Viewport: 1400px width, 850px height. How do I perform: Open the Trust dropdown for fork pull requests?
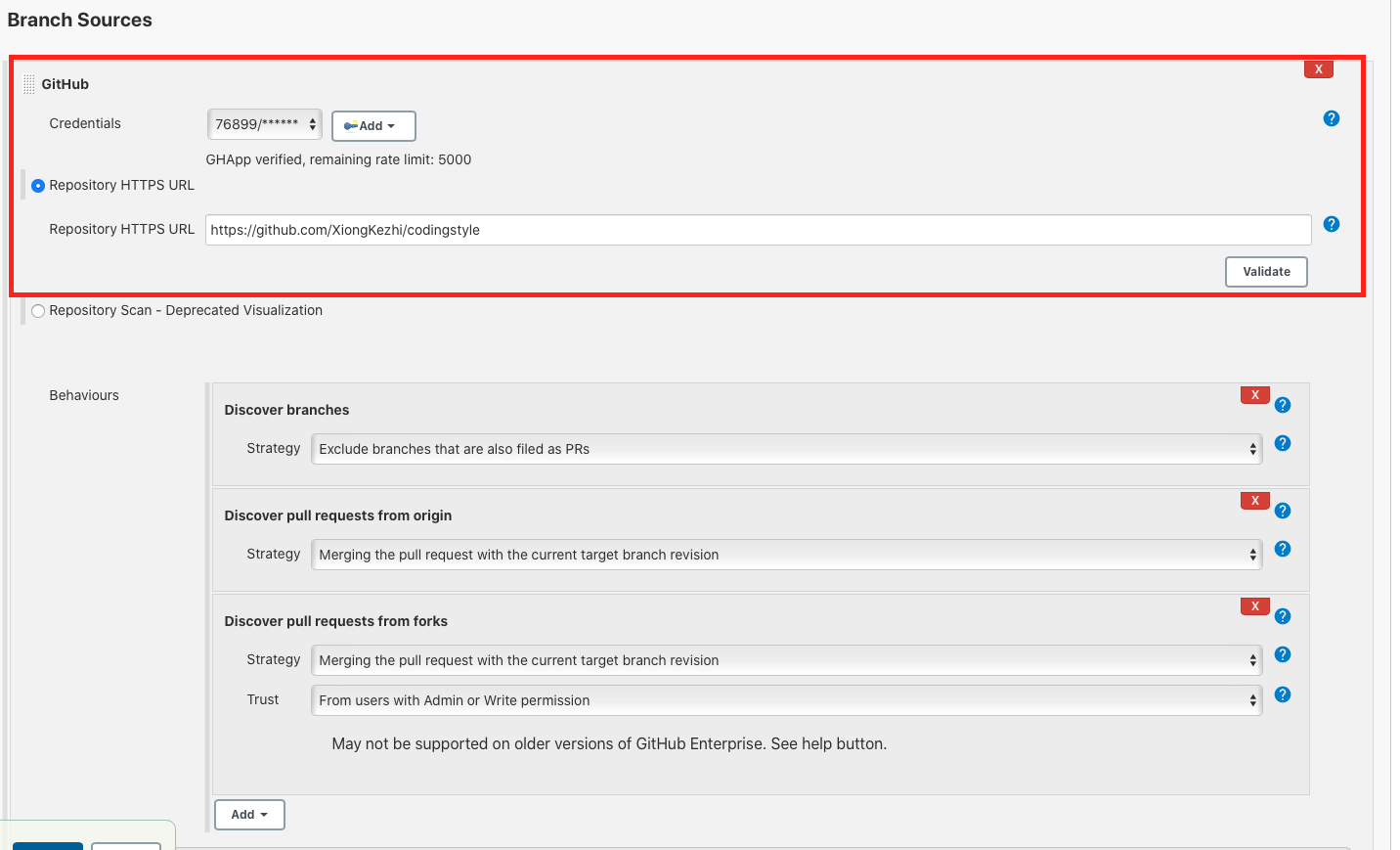785,700
